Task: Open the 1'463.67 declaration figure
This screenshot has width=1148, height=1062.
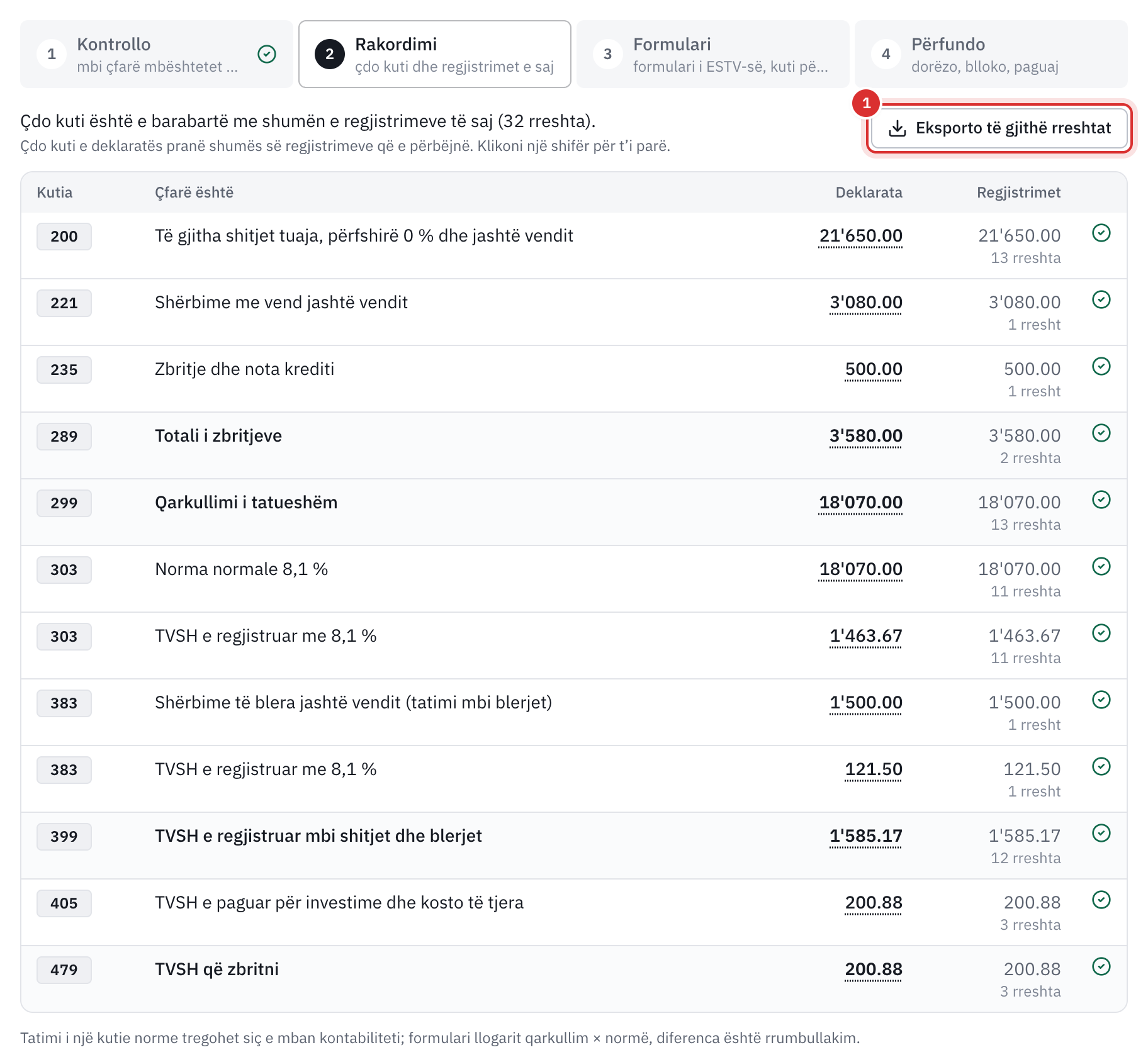Action: click(865, 636)
